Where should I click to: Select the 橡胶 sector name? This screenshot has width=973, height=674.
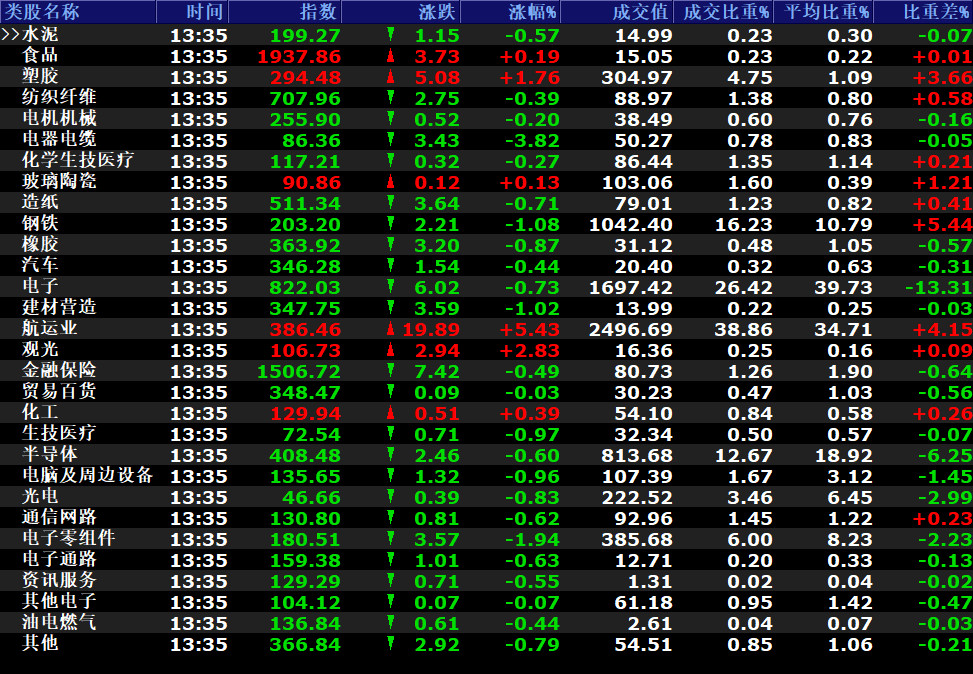click(x=40, y=244)
